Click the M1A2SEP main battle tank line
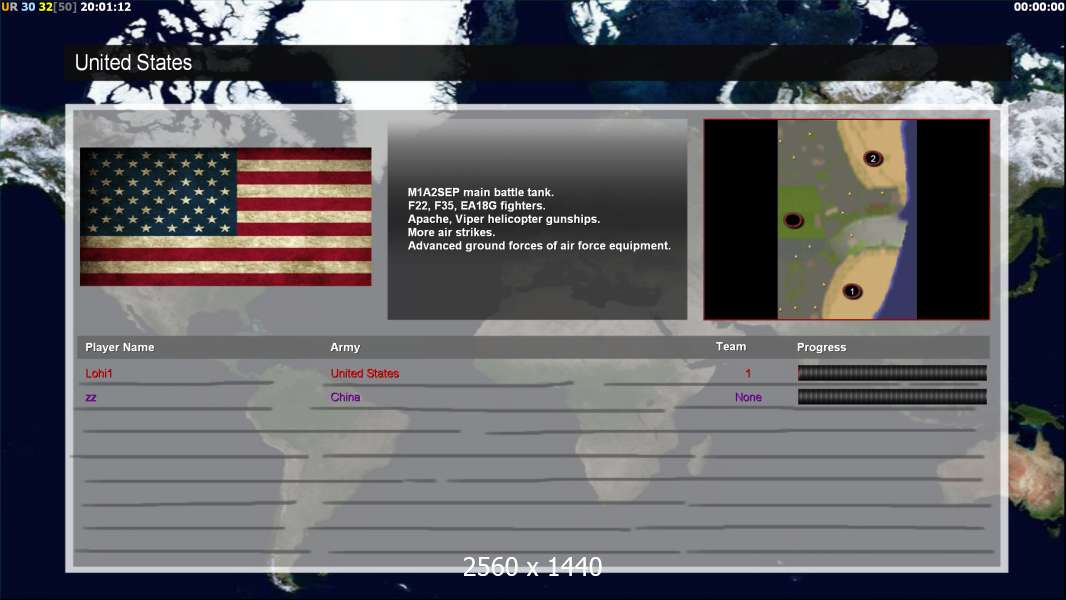This screenshot has width=1066, height=600. pyautogui.click(x=481, y=192)
